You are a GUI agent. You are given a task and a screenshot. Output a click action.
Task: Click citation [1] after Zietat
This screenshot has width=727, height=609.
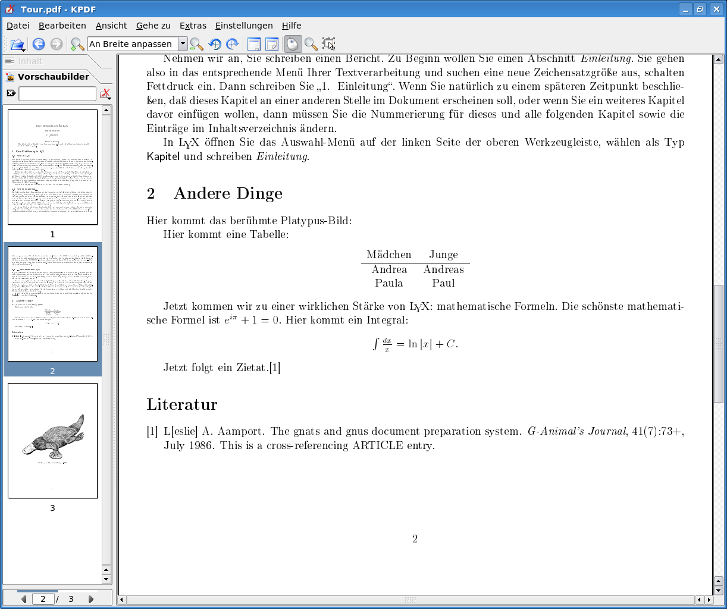pyautogui.click(x=275, y=367)
